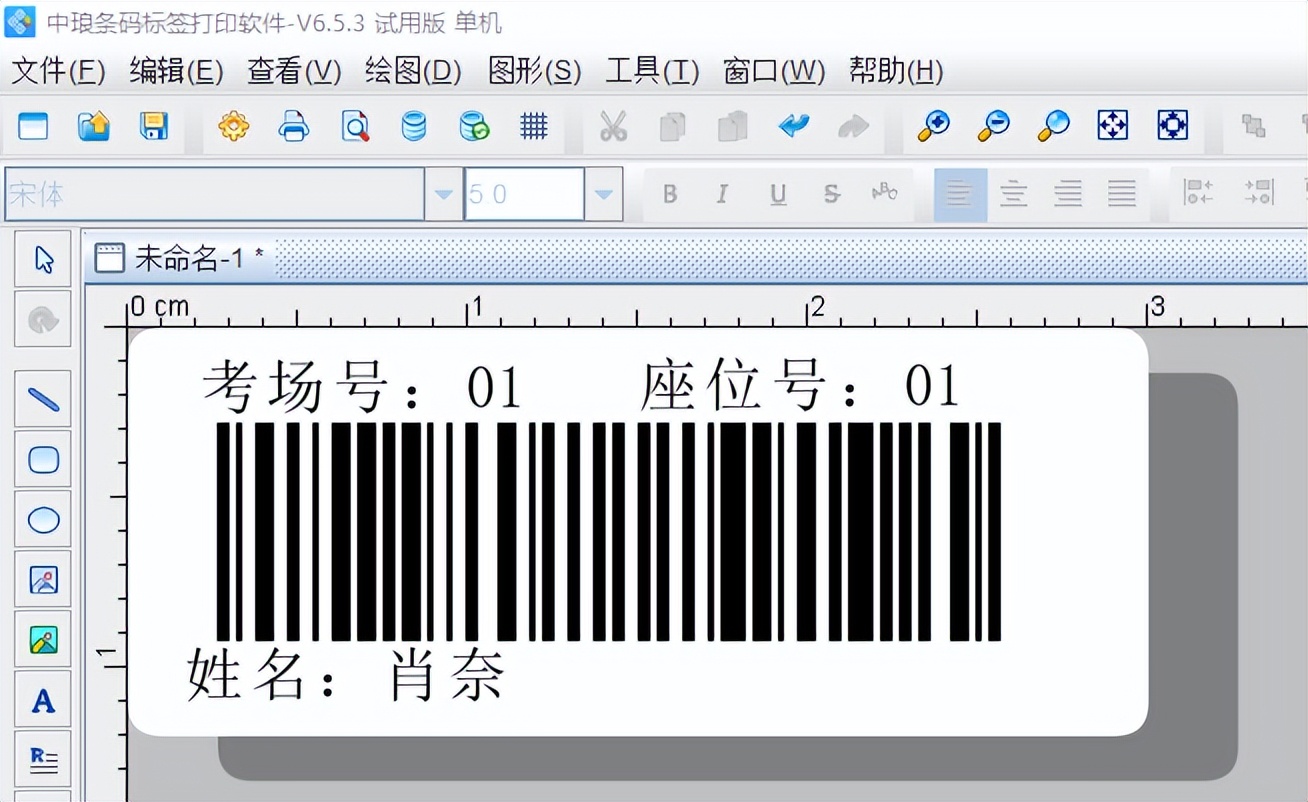Screen dimensions: 1308x802
Task: Undo with the blue back arrow
Action: pyautogui.click(x=794, y=126)
